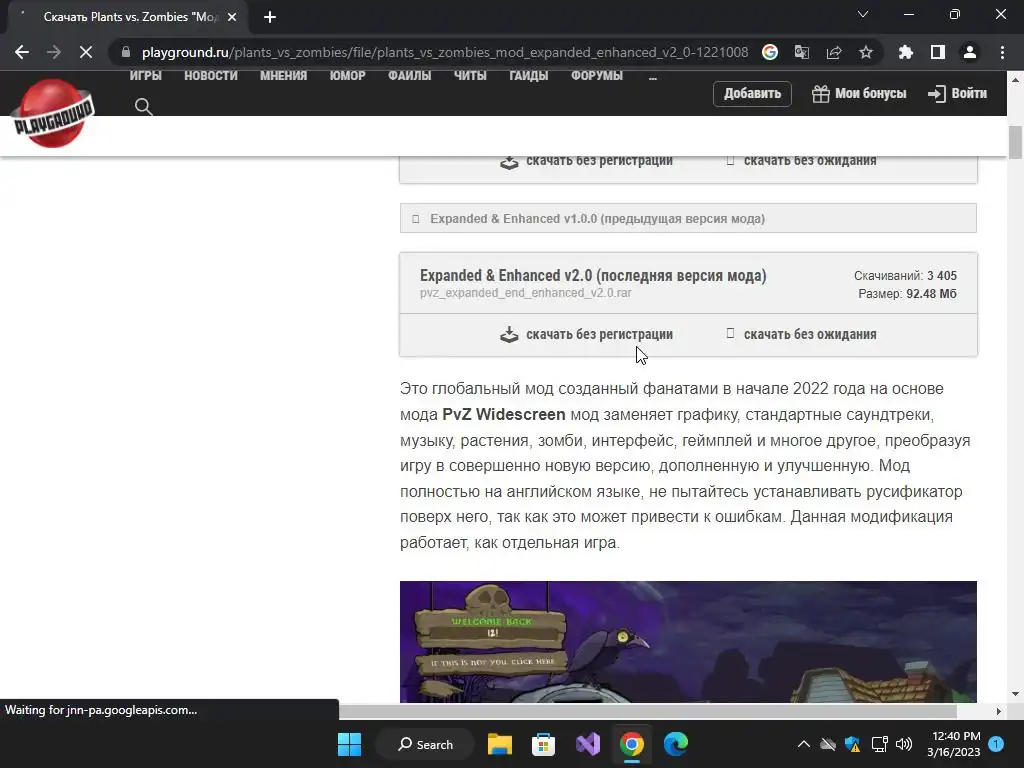Click the bold PvZ Widescreen text
Screen dimensions: 1024x768
click(x=504, y=415)
